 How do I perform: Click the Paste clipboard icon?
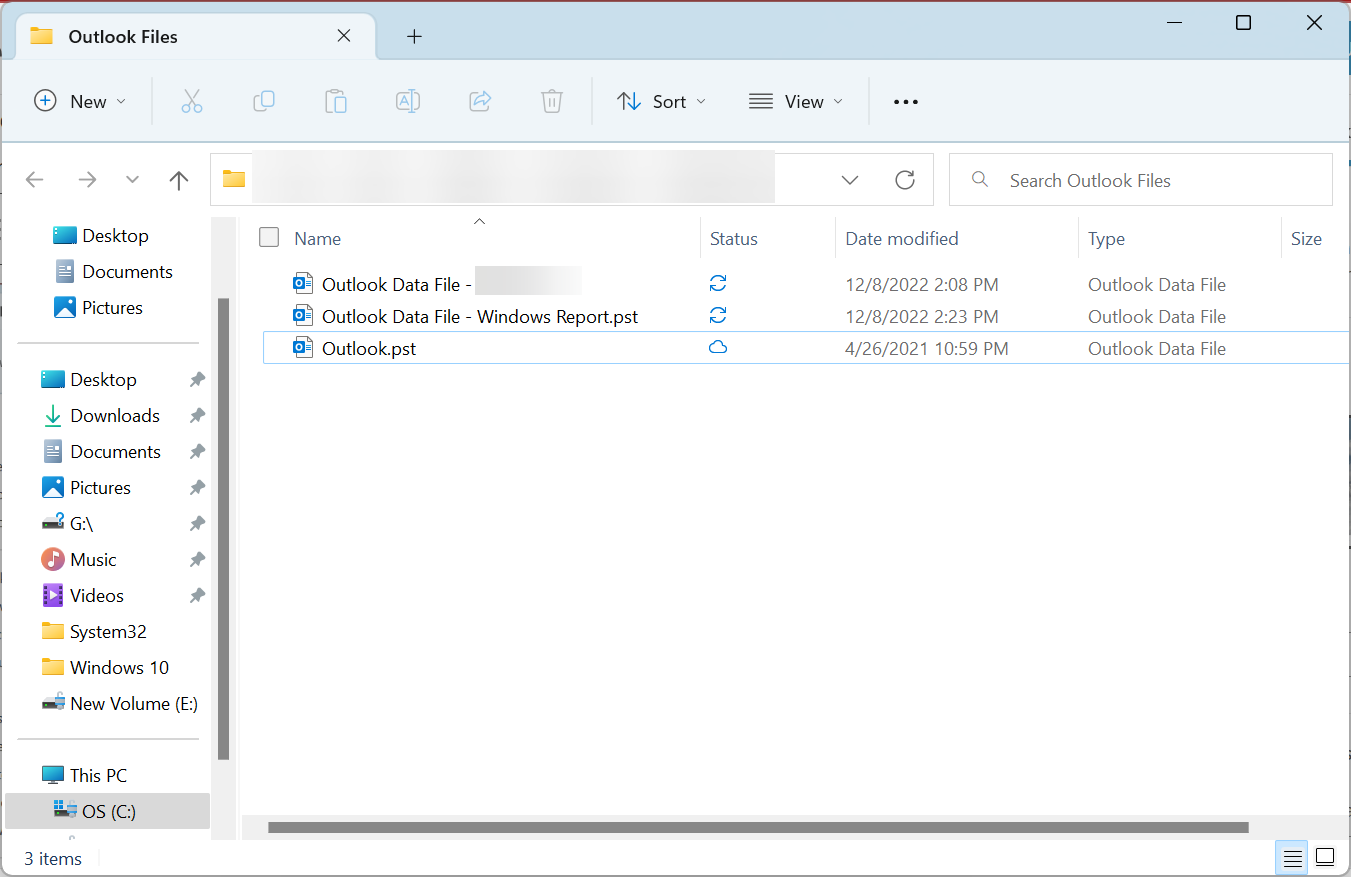336,101
